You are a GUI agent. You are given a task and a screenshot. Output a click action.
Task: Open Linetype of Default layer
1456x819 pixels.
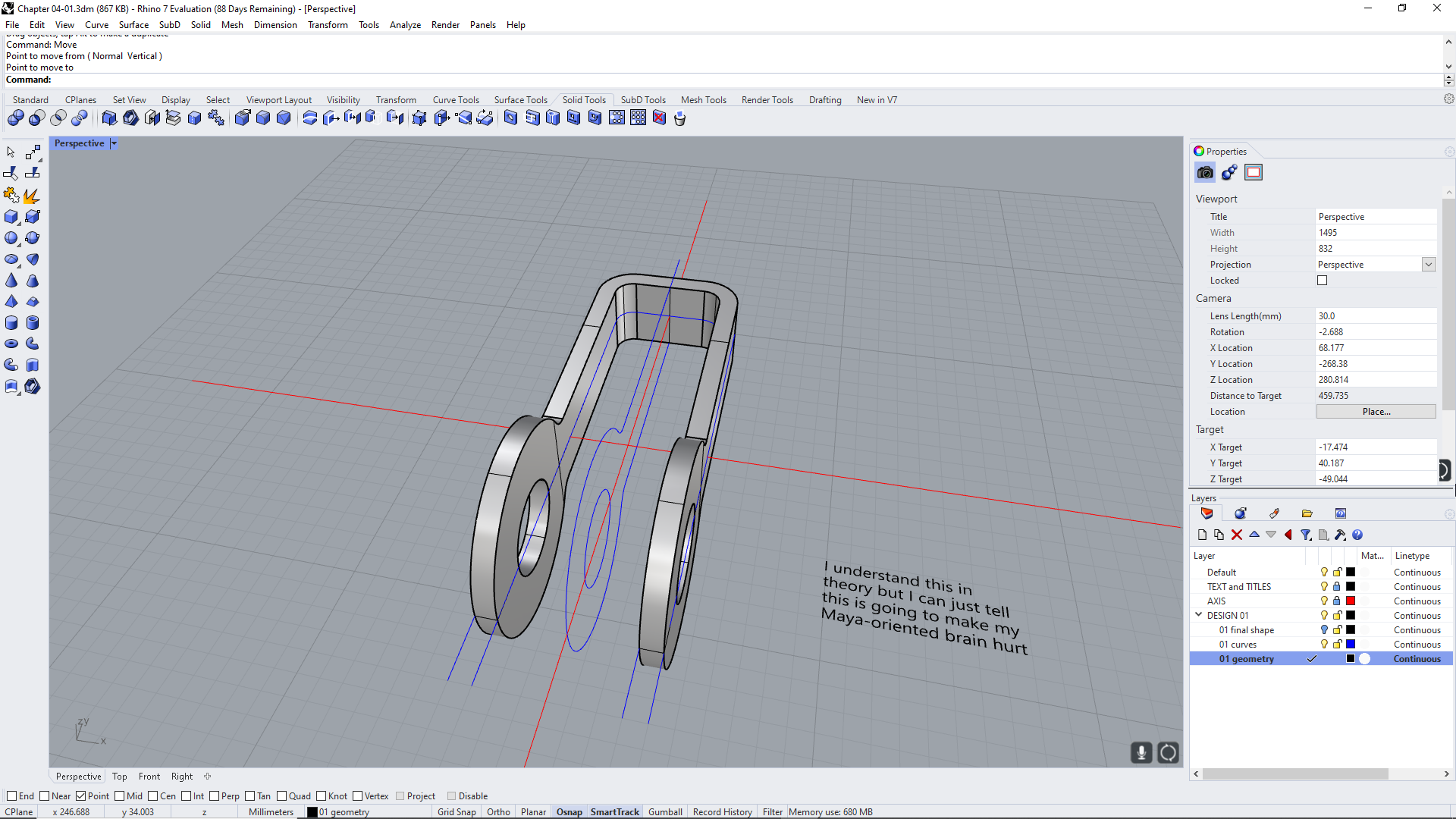[x=1417, y=573]
